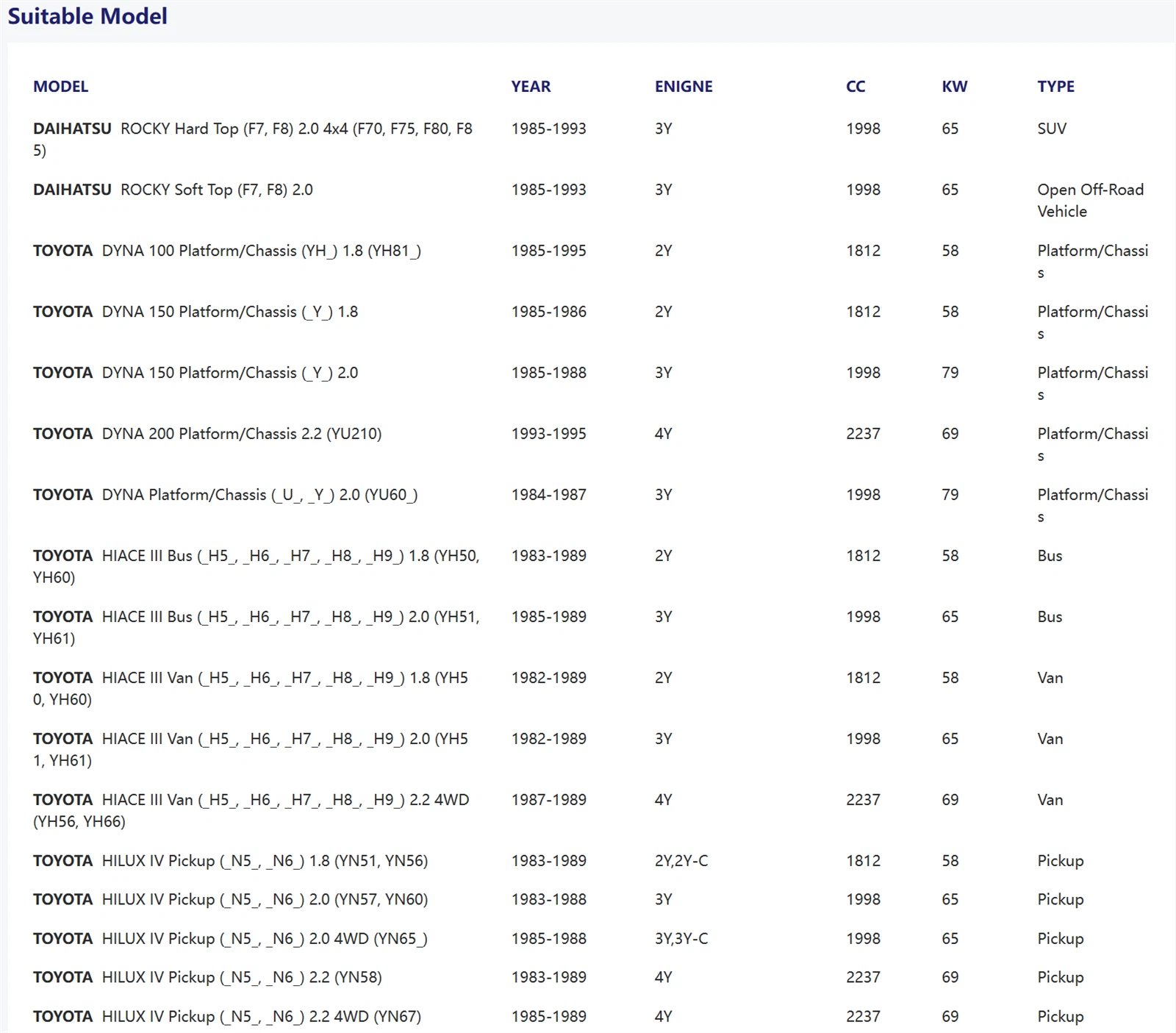Click year 1985-1986 for DYNA 150 1.8

coord(549,312)
